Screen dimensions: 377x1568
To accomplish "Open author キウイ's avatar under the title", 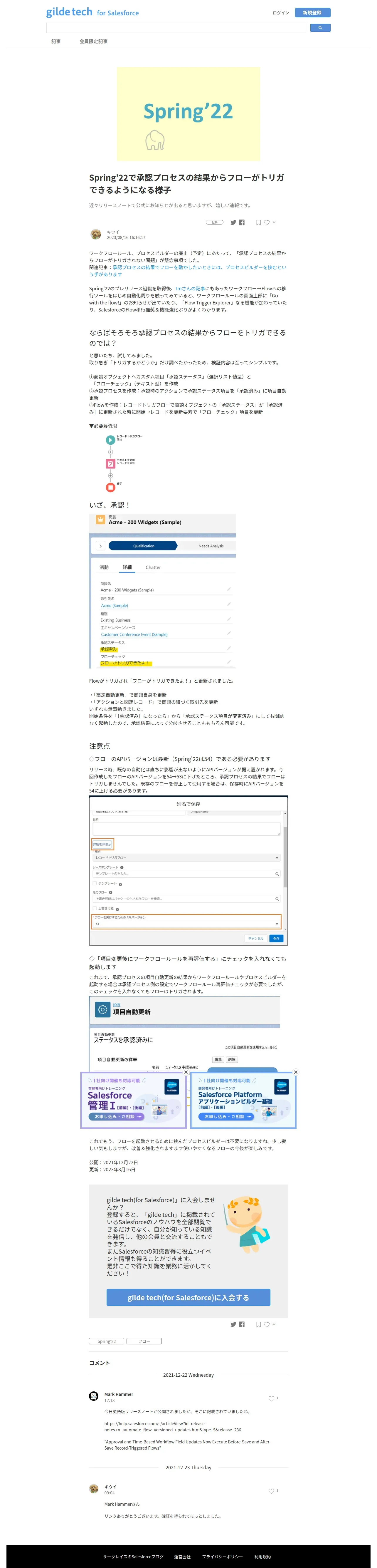I will coord(95,234).
